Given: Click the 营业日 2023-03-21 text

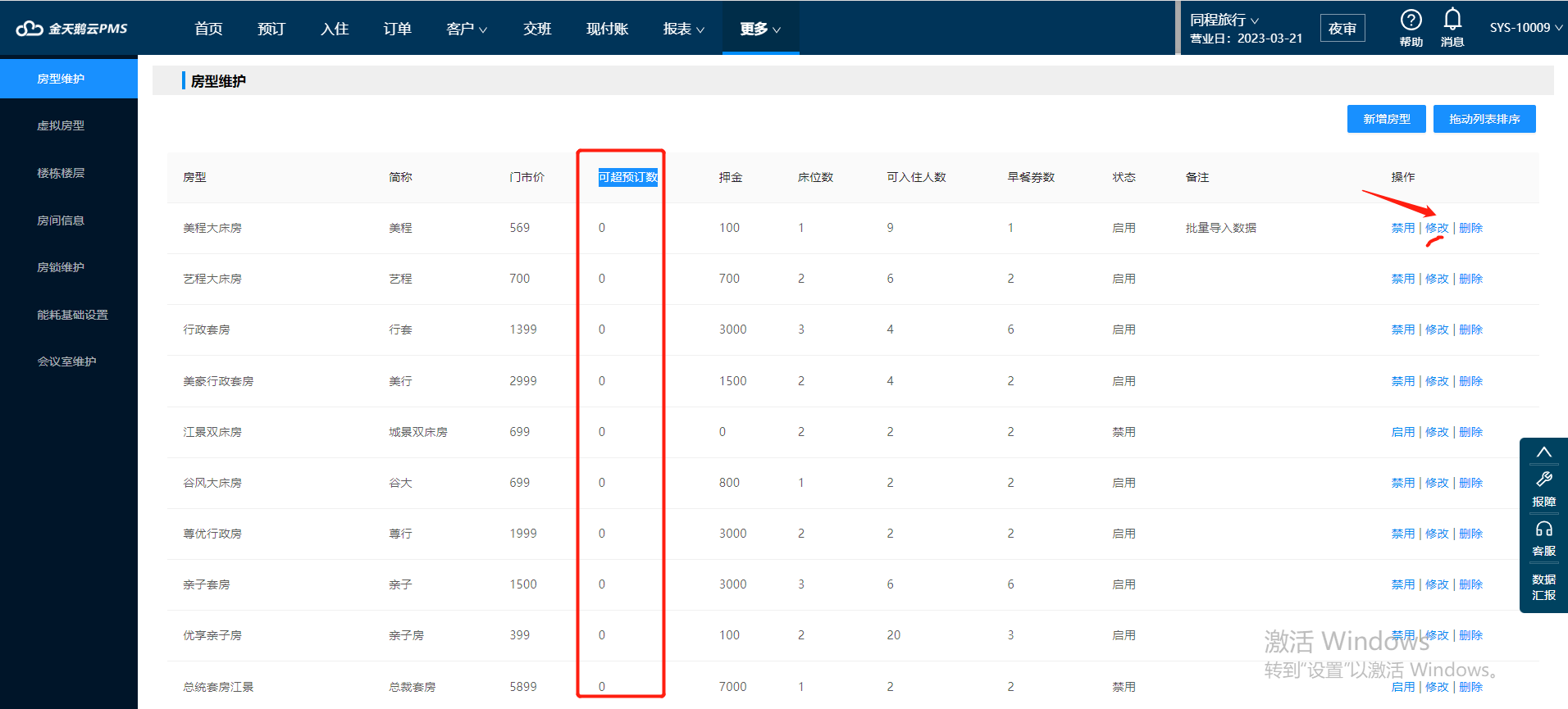Looking at the screenshot, I should click(1247, 39).
